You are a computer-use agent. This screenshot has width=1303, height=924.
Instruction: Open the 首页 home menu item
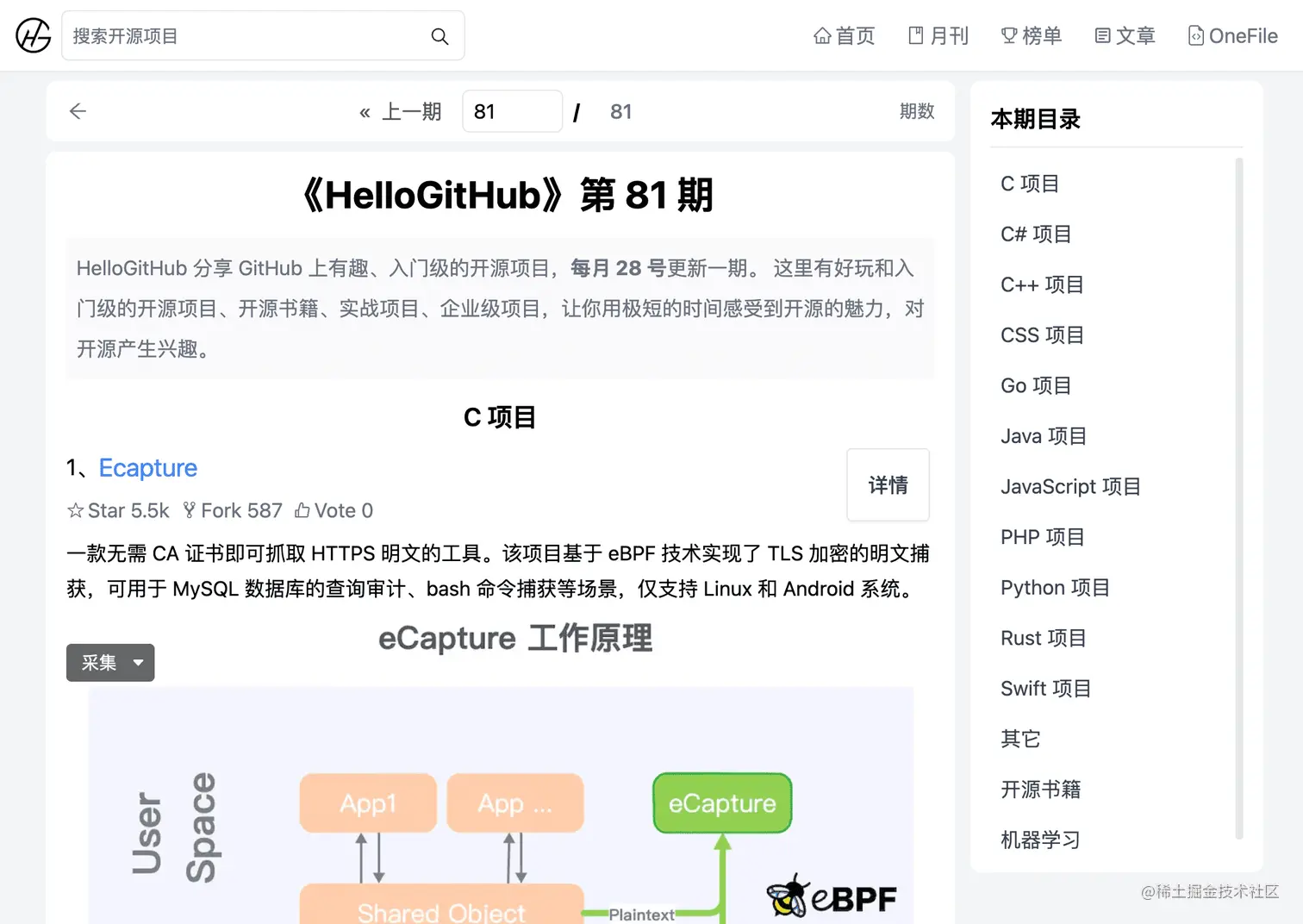click(x=845, y=35)
